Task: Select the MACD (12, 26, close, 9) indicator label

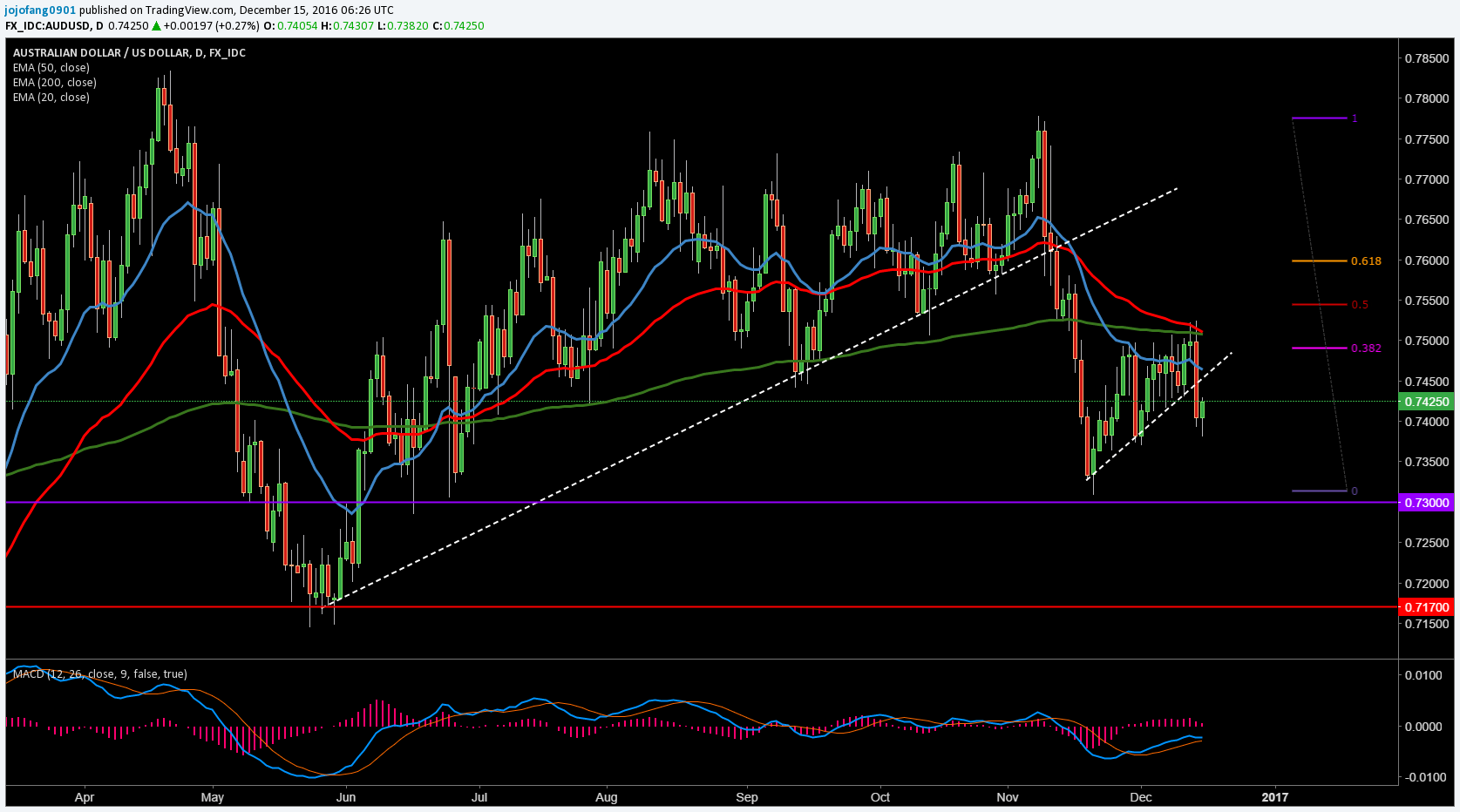Action: (x=99, y=674)
